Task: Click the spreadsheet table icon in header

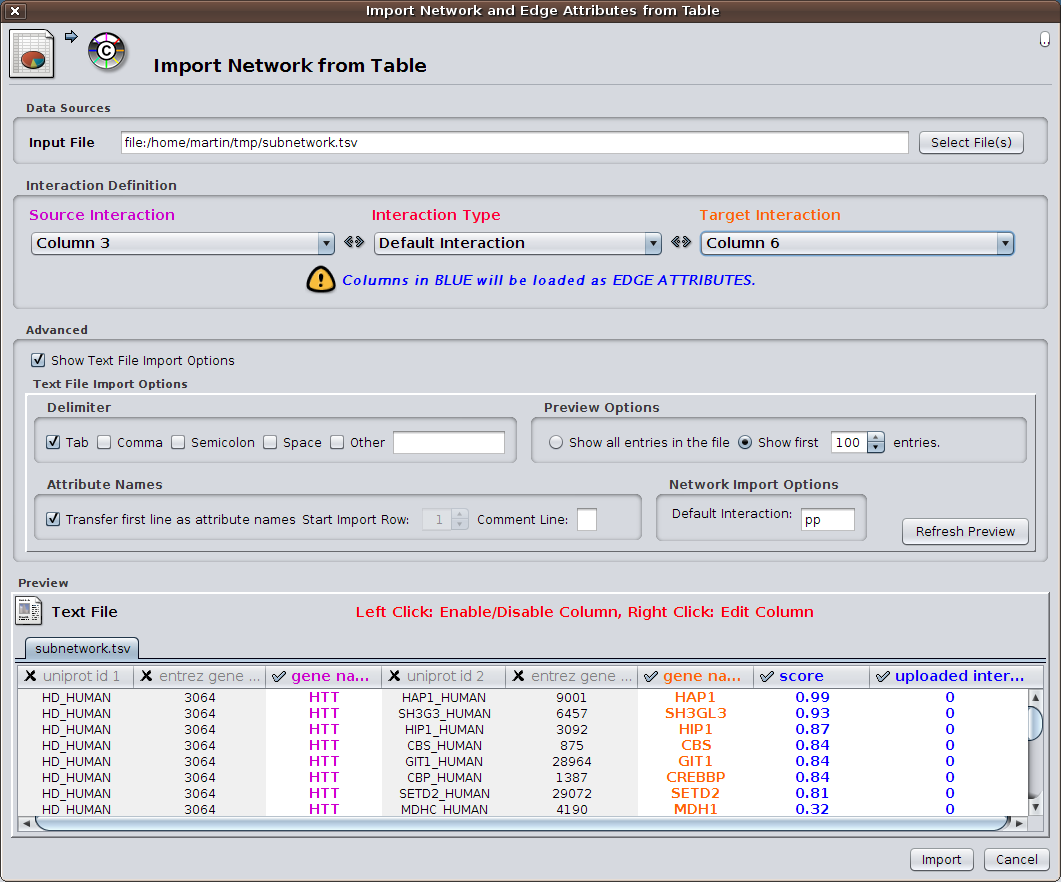Action: tap(32, 53)
